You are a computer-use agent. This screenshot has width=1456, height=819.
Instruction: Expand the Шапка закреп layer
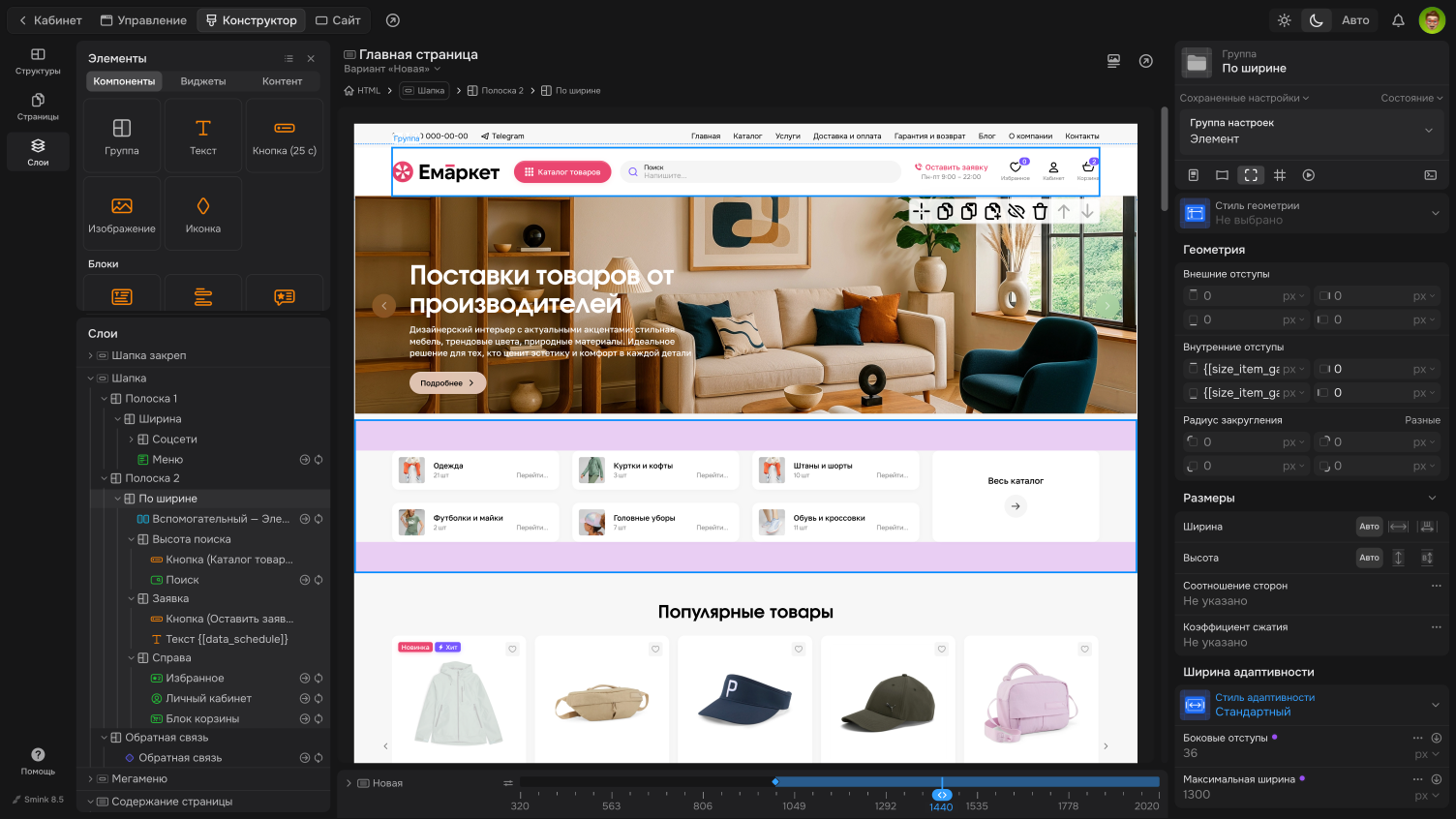91,356
